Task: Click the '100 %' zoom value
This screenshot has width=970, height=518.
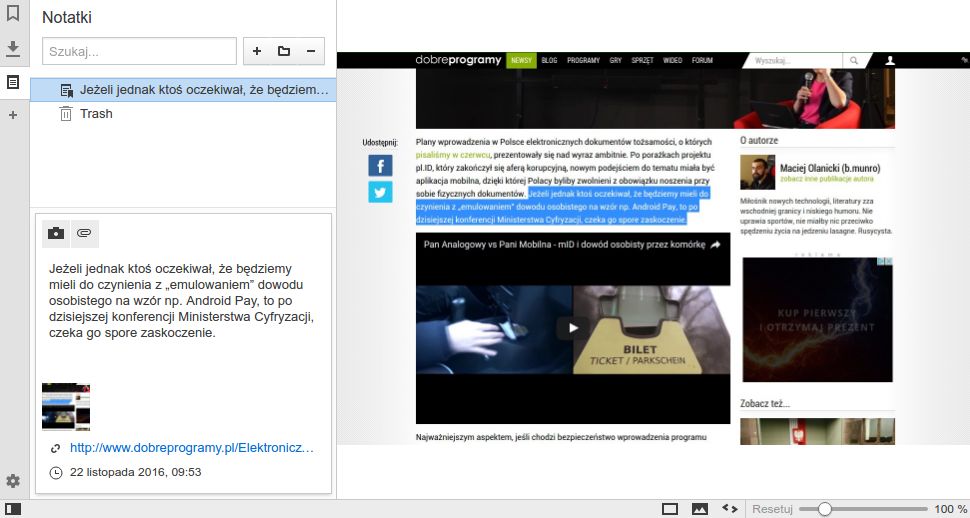Action: (x=950, y=509)
